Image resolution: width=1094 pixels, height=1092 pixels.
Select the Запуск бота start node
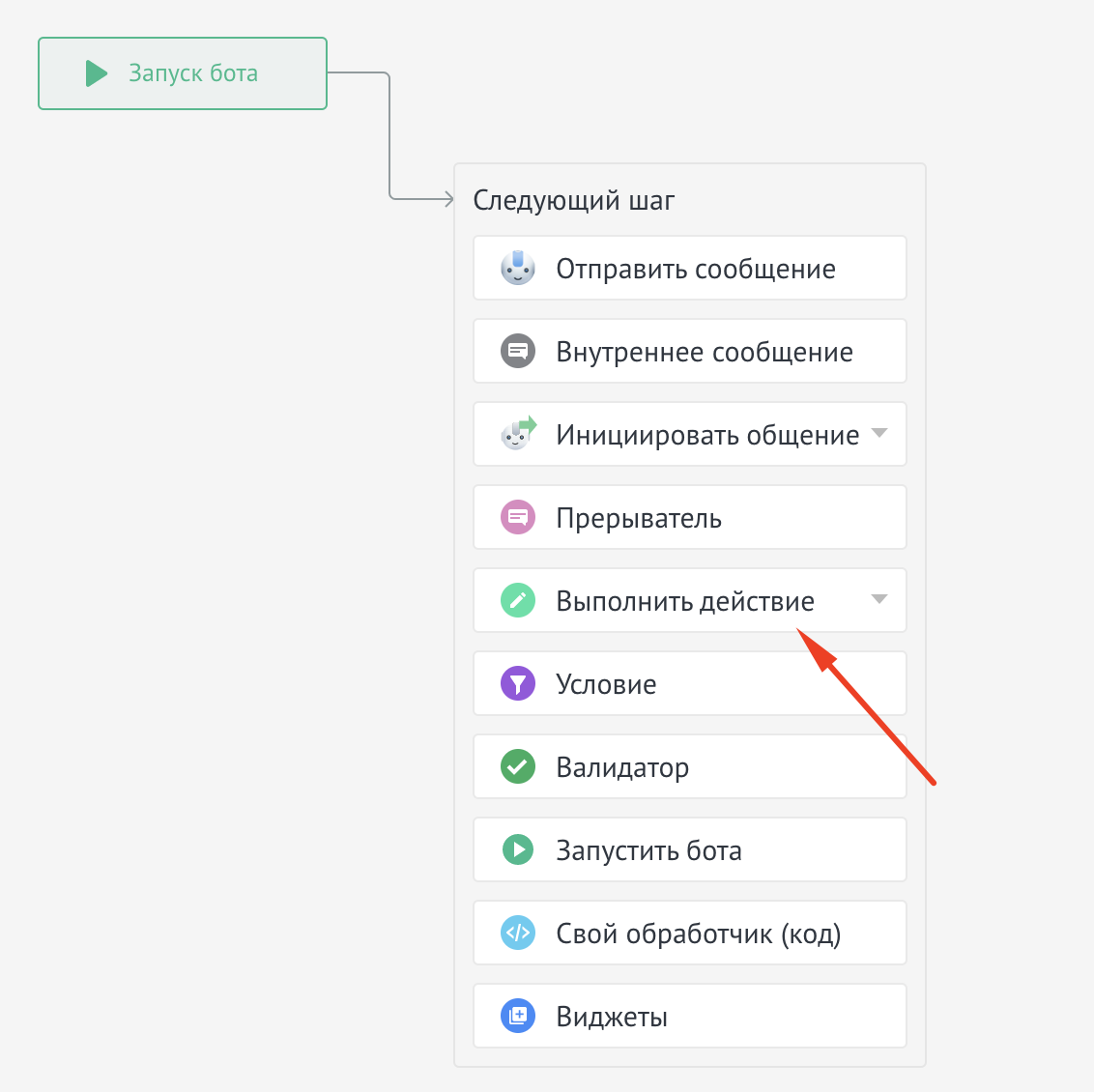(x=183, y=73)
